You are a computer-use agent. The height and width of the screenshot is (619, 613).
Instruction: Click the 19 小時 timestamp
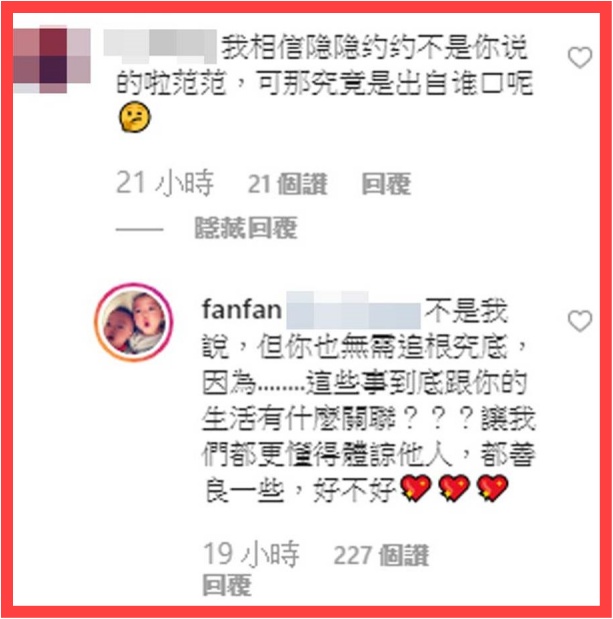(251, 554)
